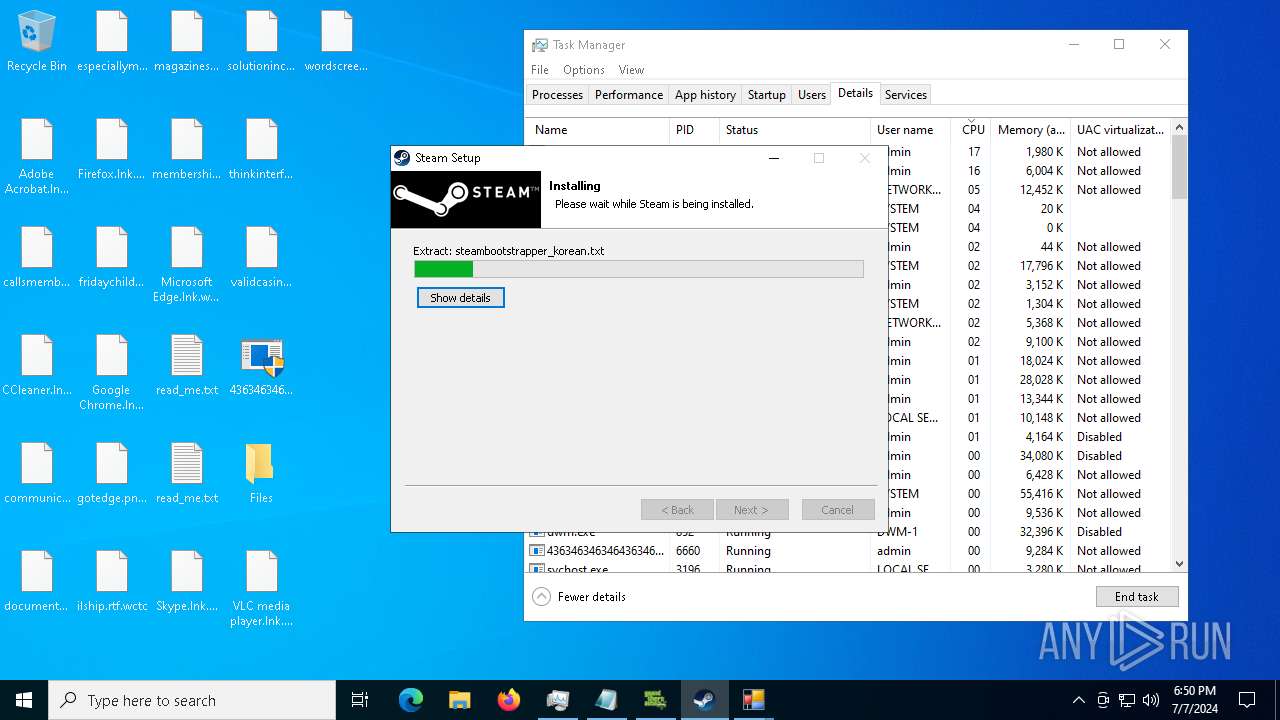Click the Steam installation progress bar
This screenshot has height=720, width=1280.
point(639,269)
